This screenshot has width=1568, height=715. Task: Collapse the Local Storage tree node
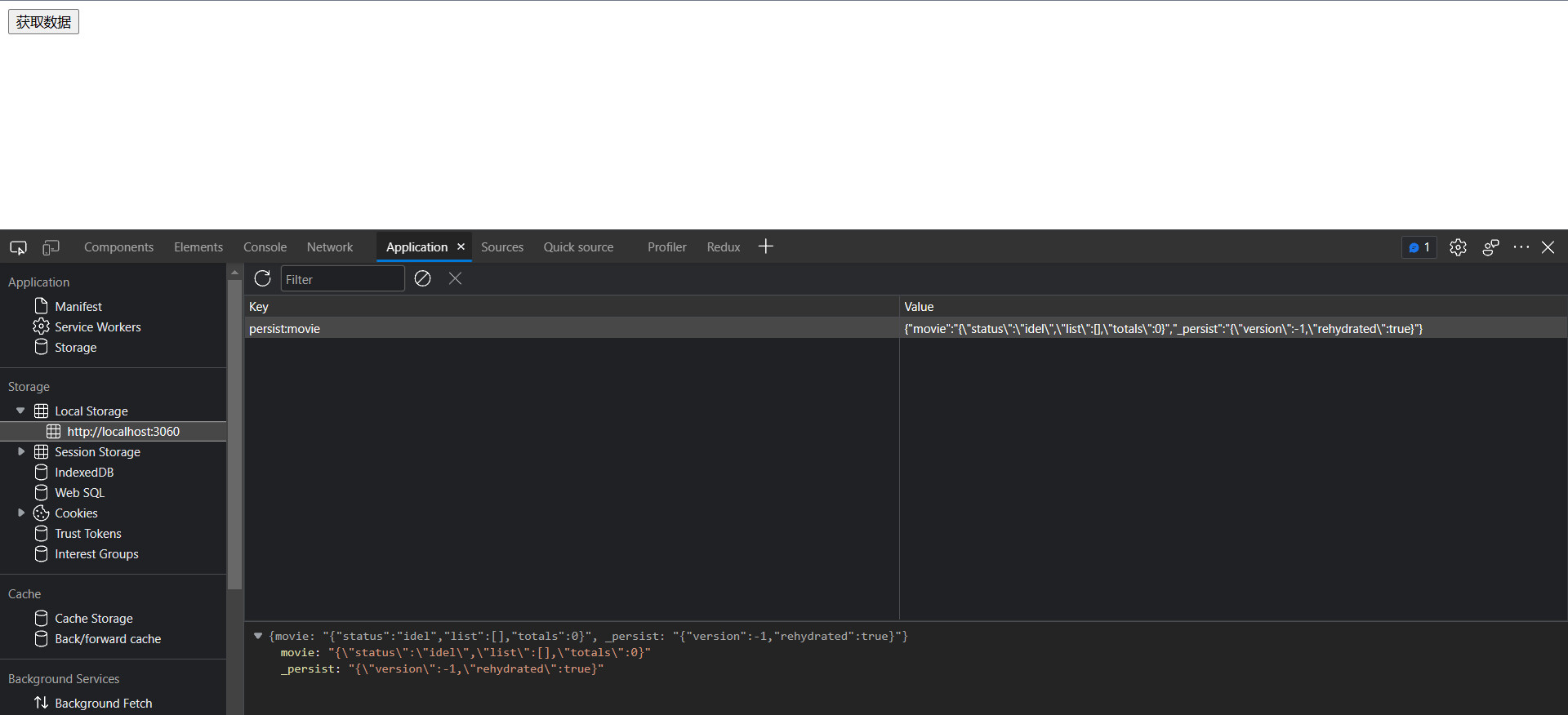[x=20, y=411]
